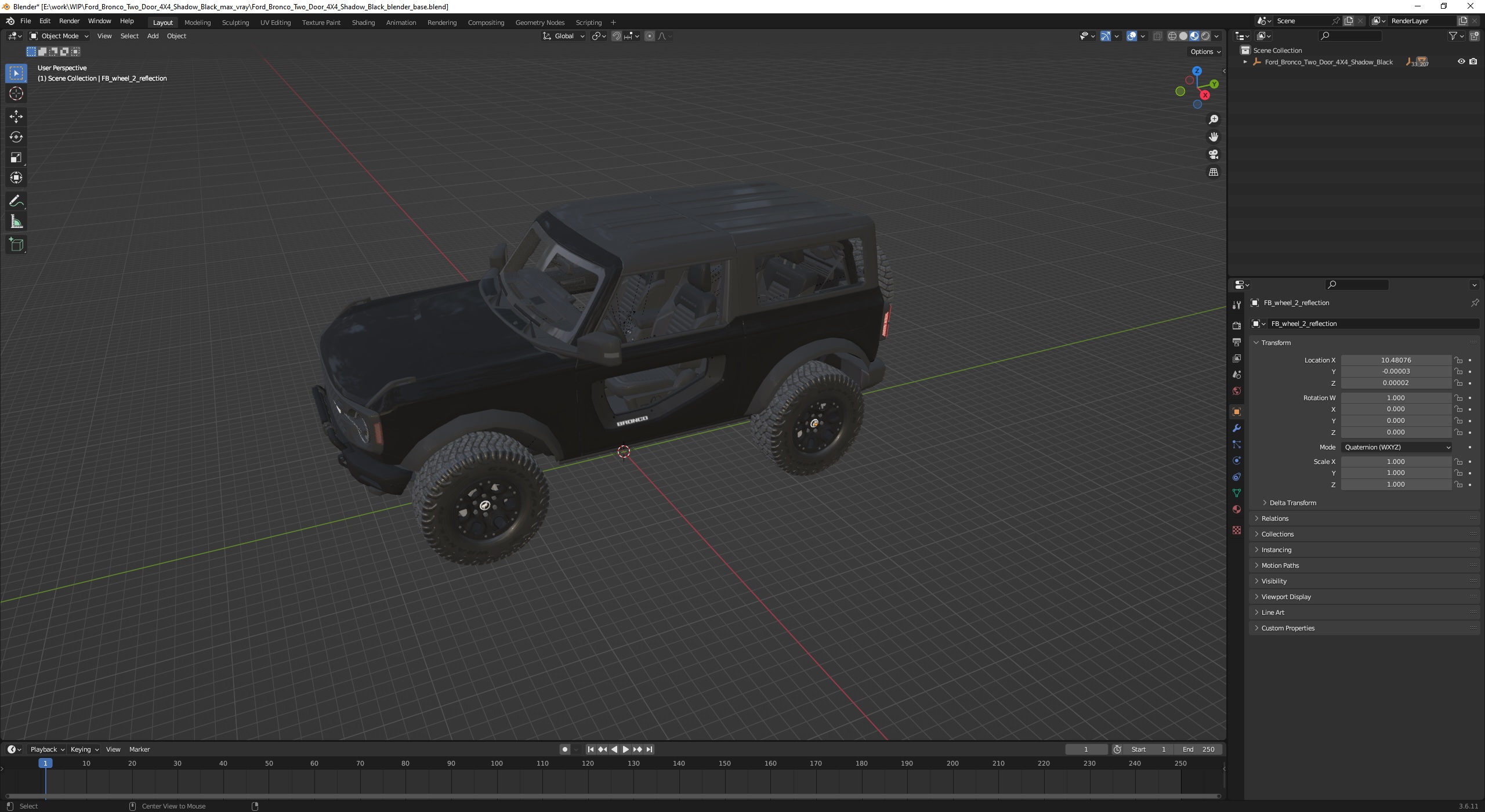Open the Material properties tab
Image resolution: width=1485 pixels, height=812 pixels.
(1237, 509)
